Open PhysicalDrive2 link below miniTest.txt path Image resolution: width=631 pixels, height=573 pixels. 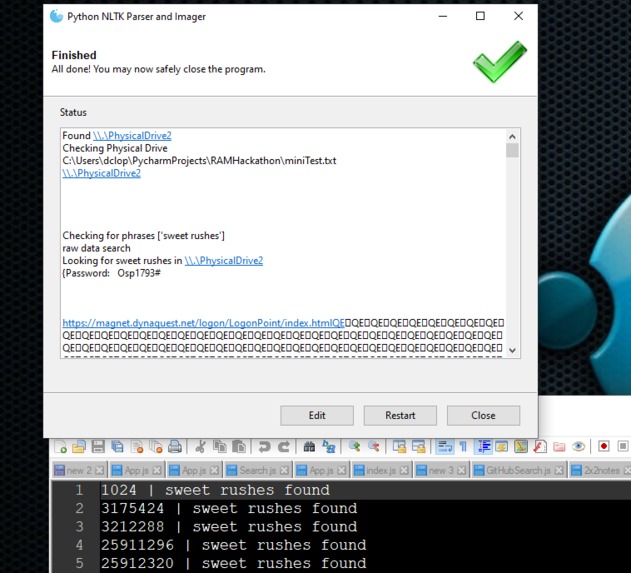coord(101,173)
